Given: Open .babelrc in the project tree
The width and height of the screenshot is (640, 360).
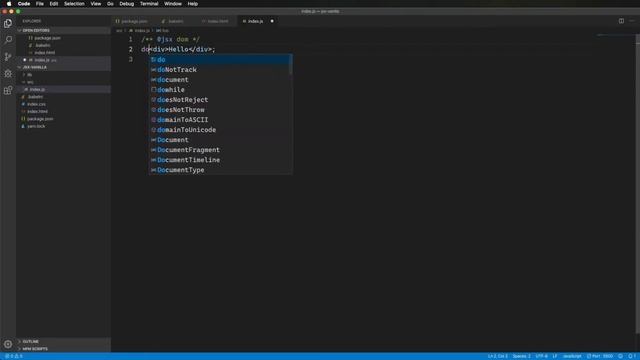Looking at the screenshot, I should 63,97.
